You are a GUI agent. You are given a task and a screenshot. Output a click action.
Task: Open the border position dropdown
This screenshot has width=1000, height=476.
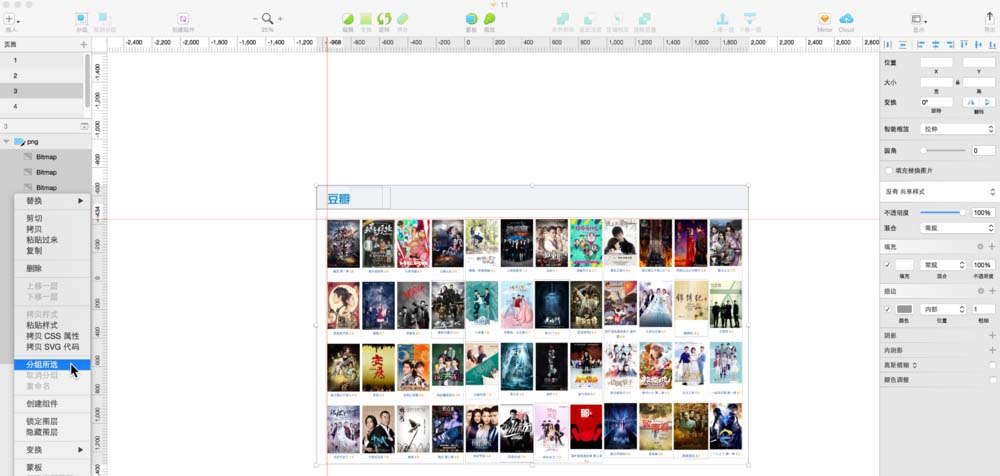(943, 309)
